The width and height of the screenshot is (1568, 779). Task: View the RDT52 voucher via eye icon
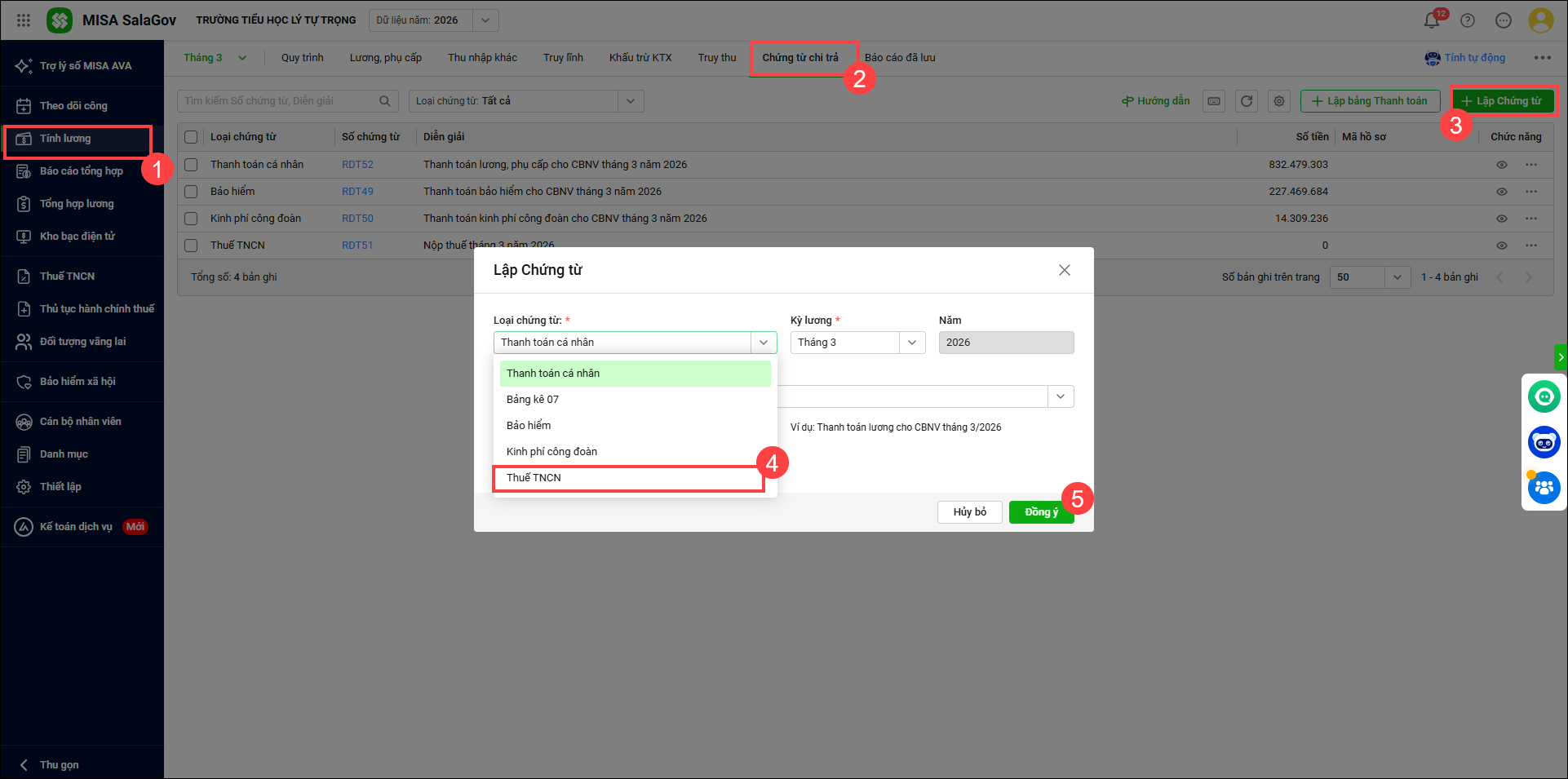point(1501,165)
